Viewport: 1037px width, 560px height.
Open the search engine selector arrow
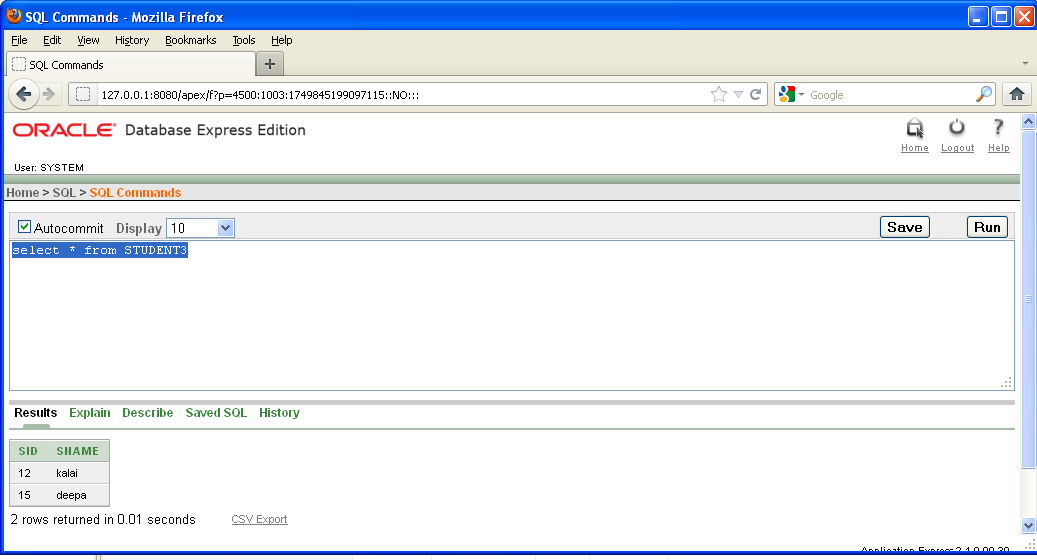point(802,95)
